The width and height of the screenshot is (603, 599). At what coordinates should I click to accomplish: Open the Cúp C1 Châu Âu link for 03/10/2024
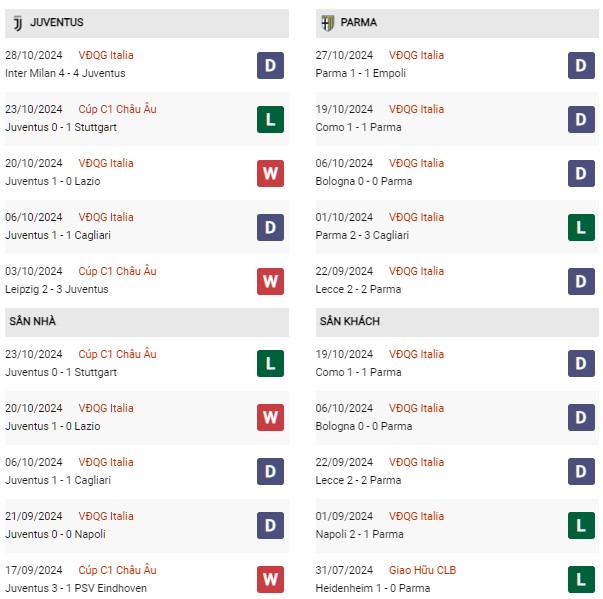coord(117,271)
